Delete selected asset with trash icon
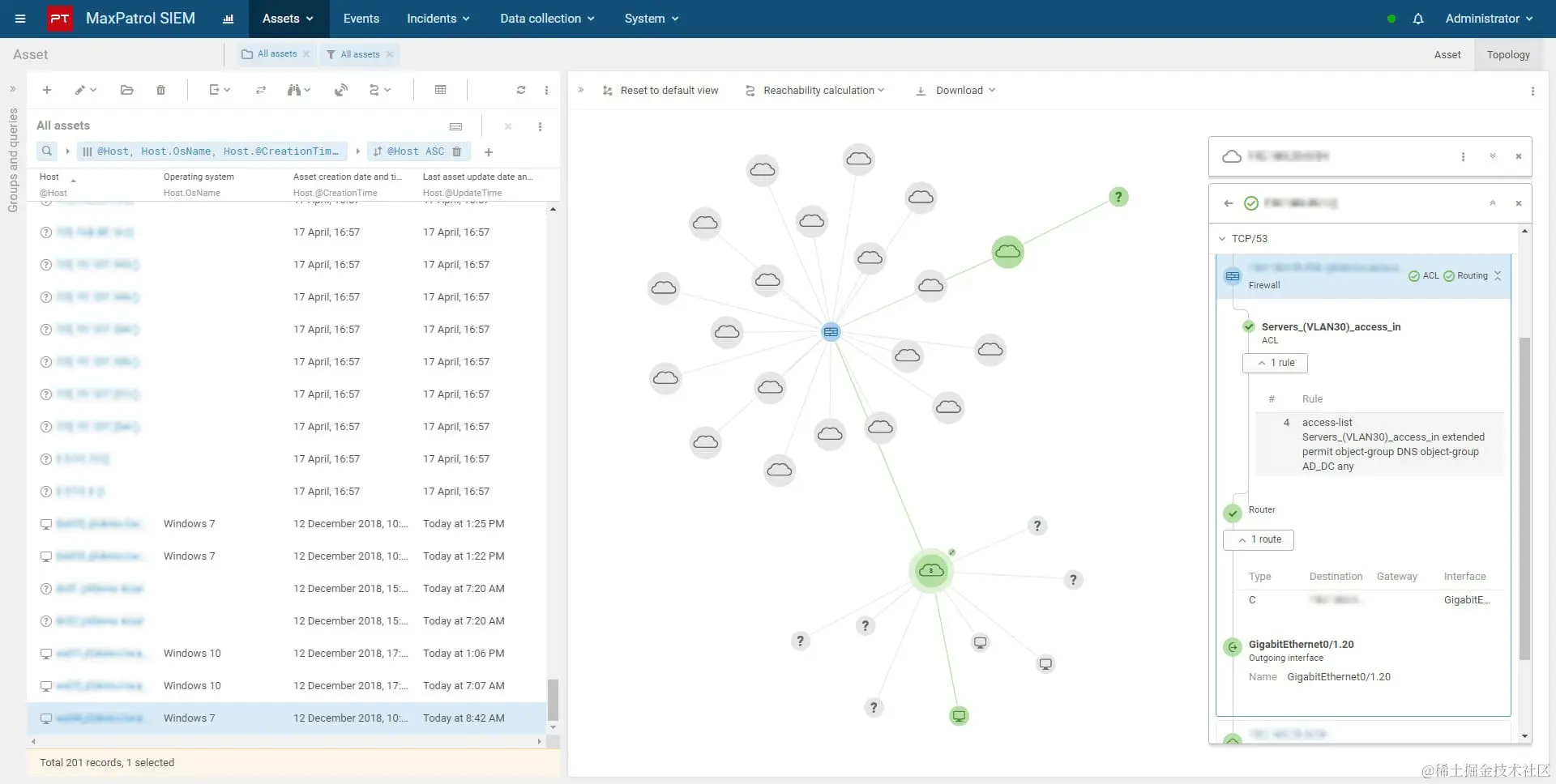1556x784 pixels. (160, 90)
